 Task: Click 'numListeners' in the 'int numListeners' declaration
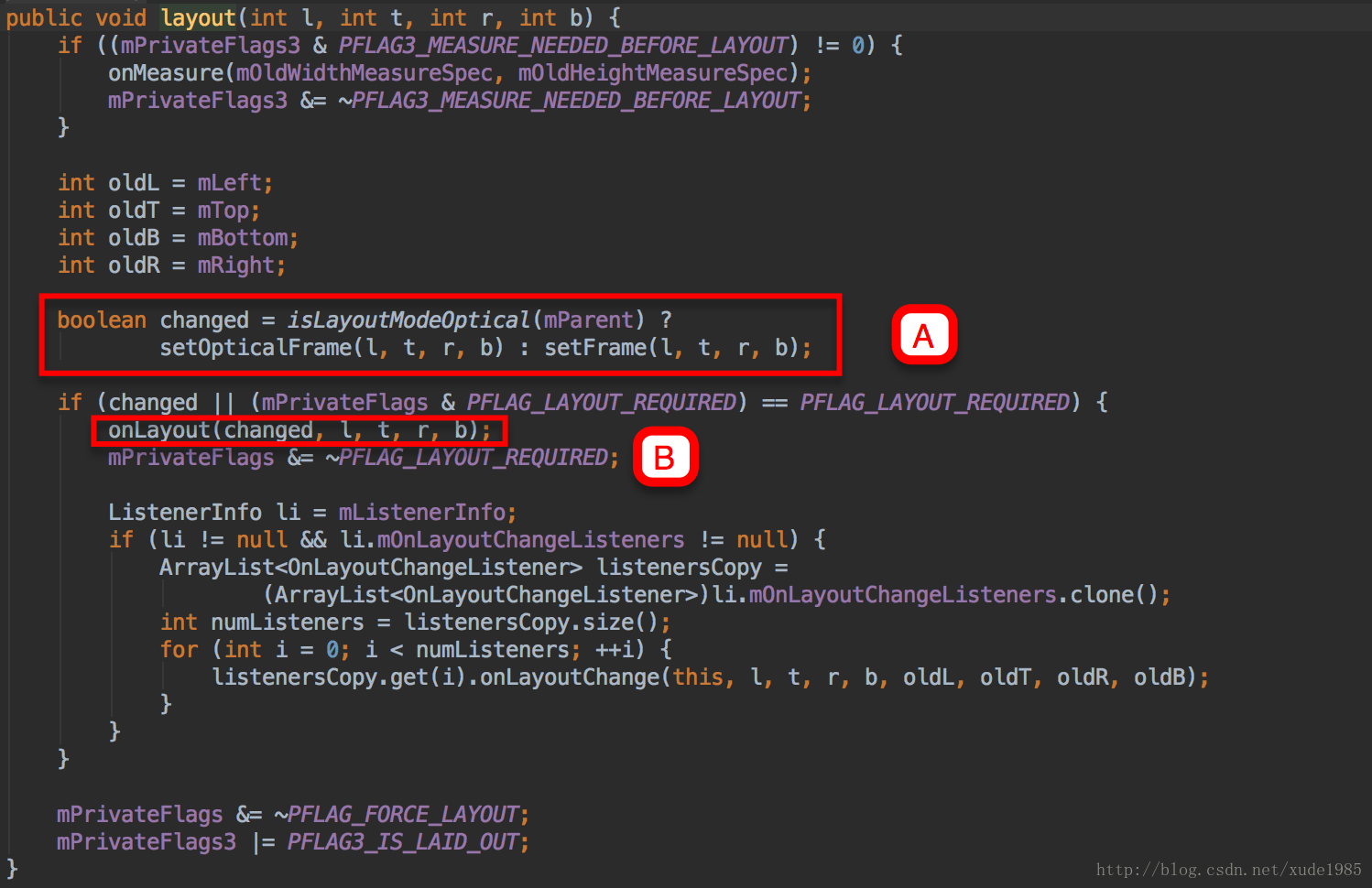click(x=288, y=623)
